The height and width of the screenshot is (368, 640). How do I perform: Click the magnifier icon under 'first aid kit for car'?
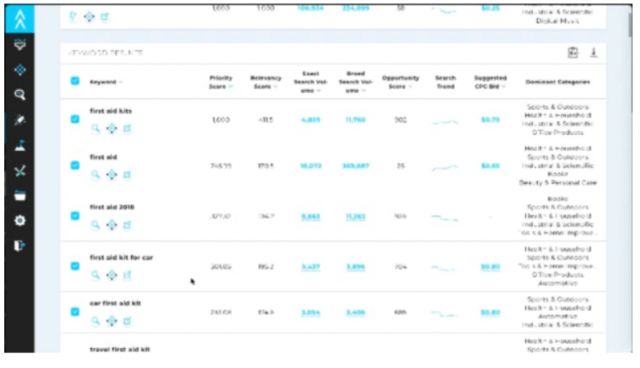[96, 275]
